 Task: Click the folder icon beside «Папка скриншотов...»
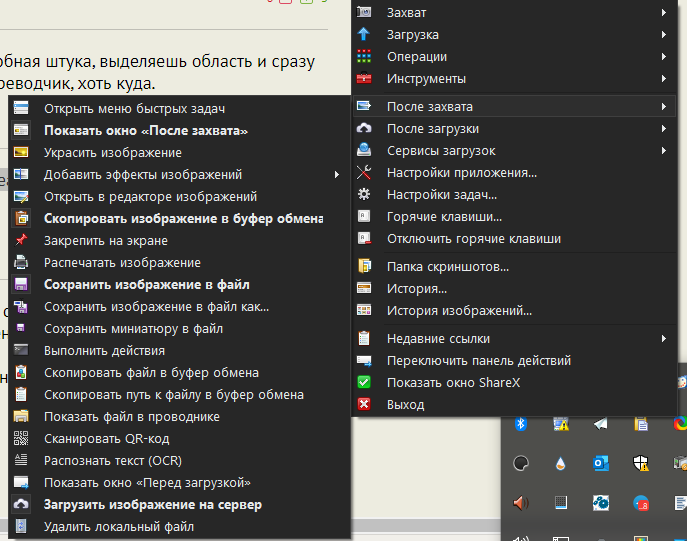click(365, 267)
